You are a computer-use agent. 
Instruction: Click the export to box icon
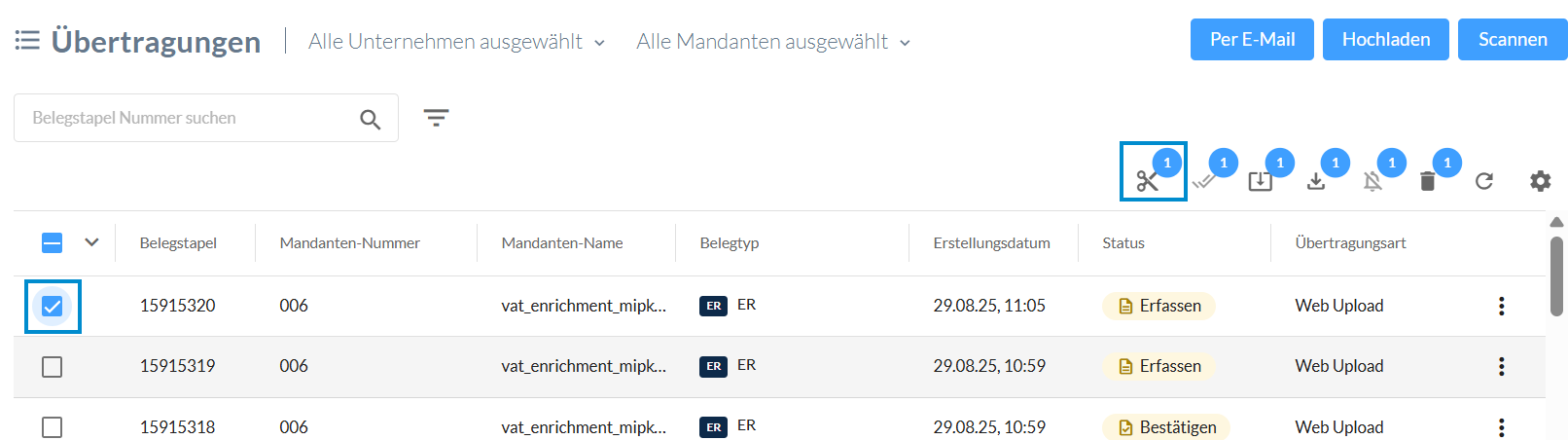click(x=1260, y=181)
